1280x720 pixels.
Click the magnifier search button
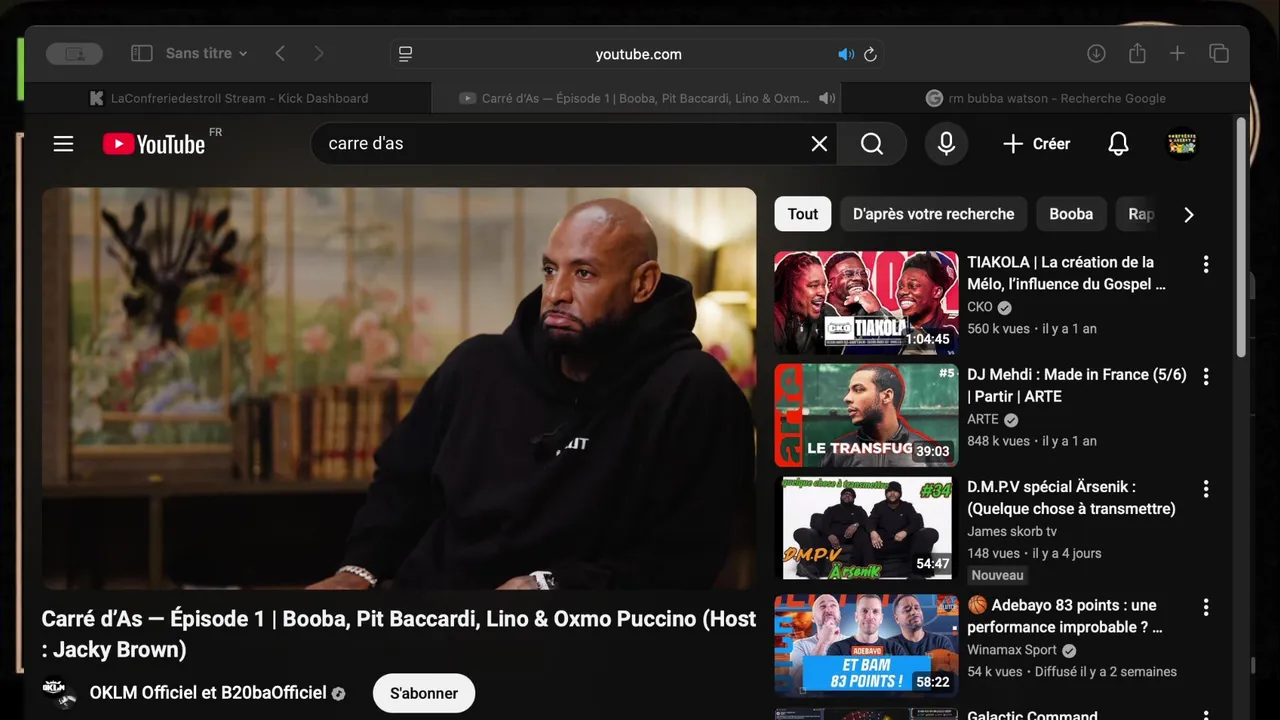872,144
